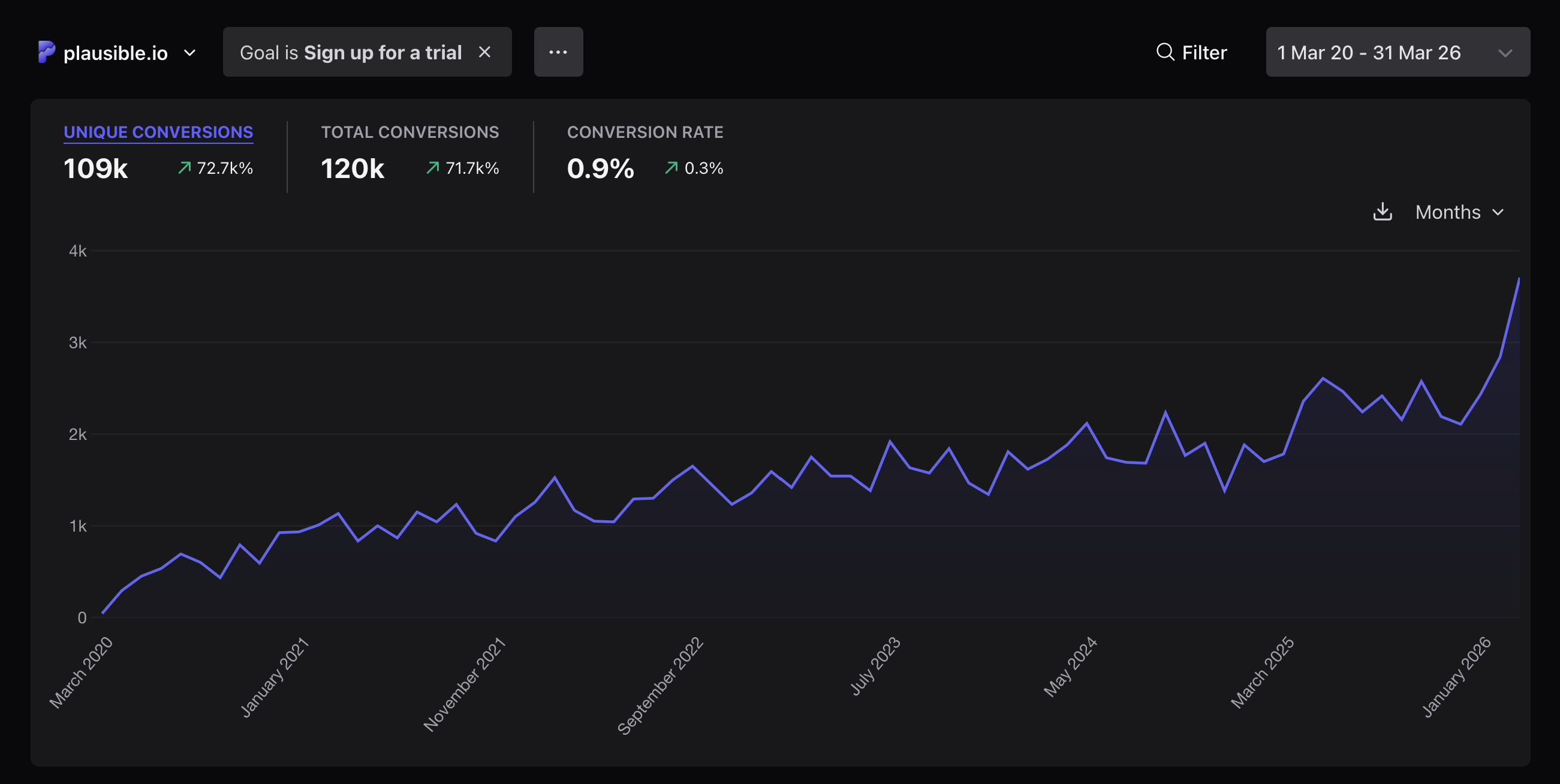Screen dimensions: 1560x784
Task: Expand the plausible.io site switcher chevron
Action: 189,53
